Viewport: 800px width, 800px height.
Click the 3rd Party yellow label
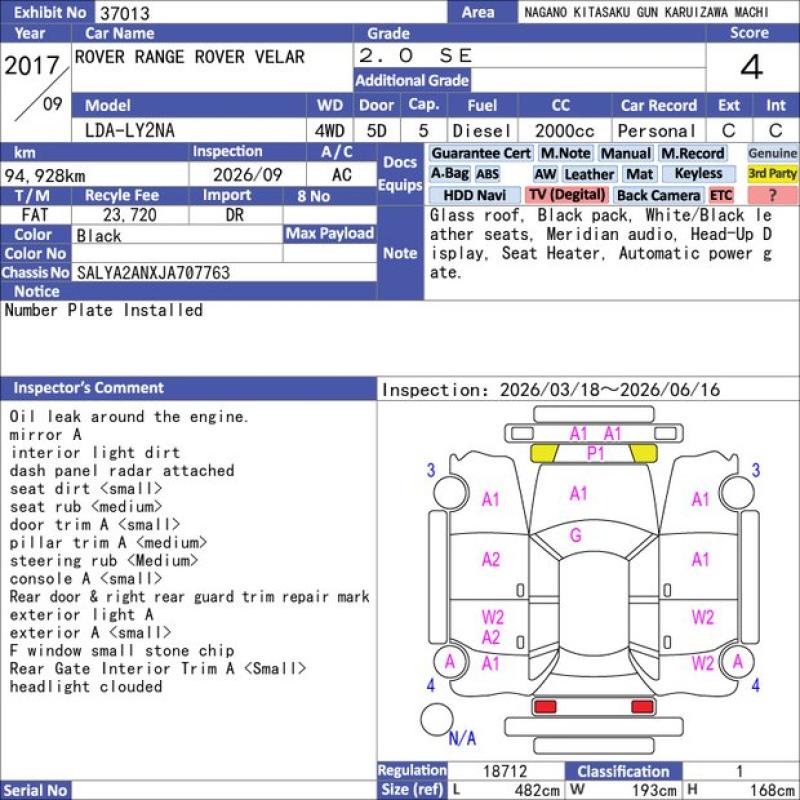tap(772, 174)
